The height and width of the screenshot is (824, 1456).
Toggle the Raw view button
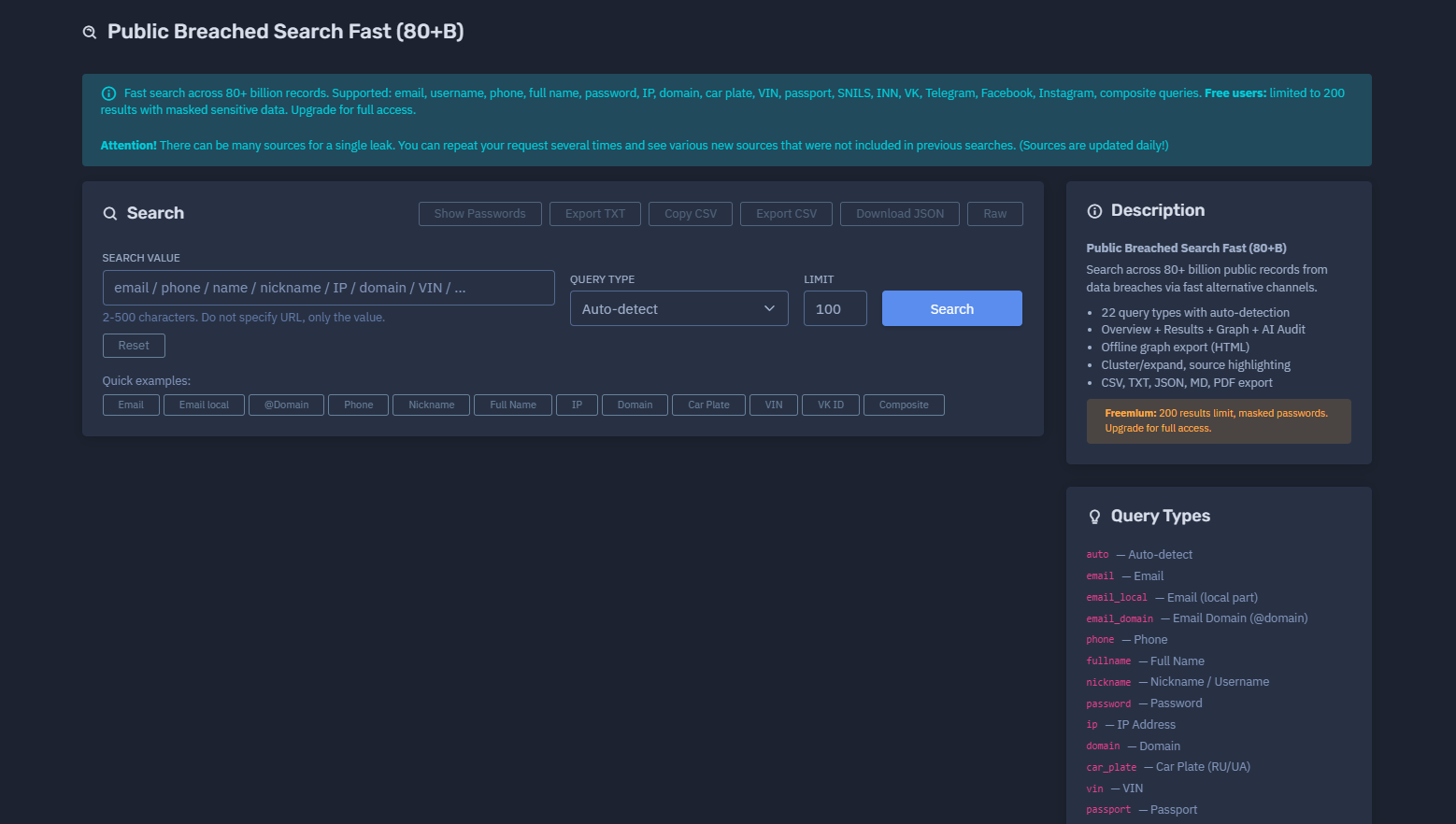coord(994,214)
